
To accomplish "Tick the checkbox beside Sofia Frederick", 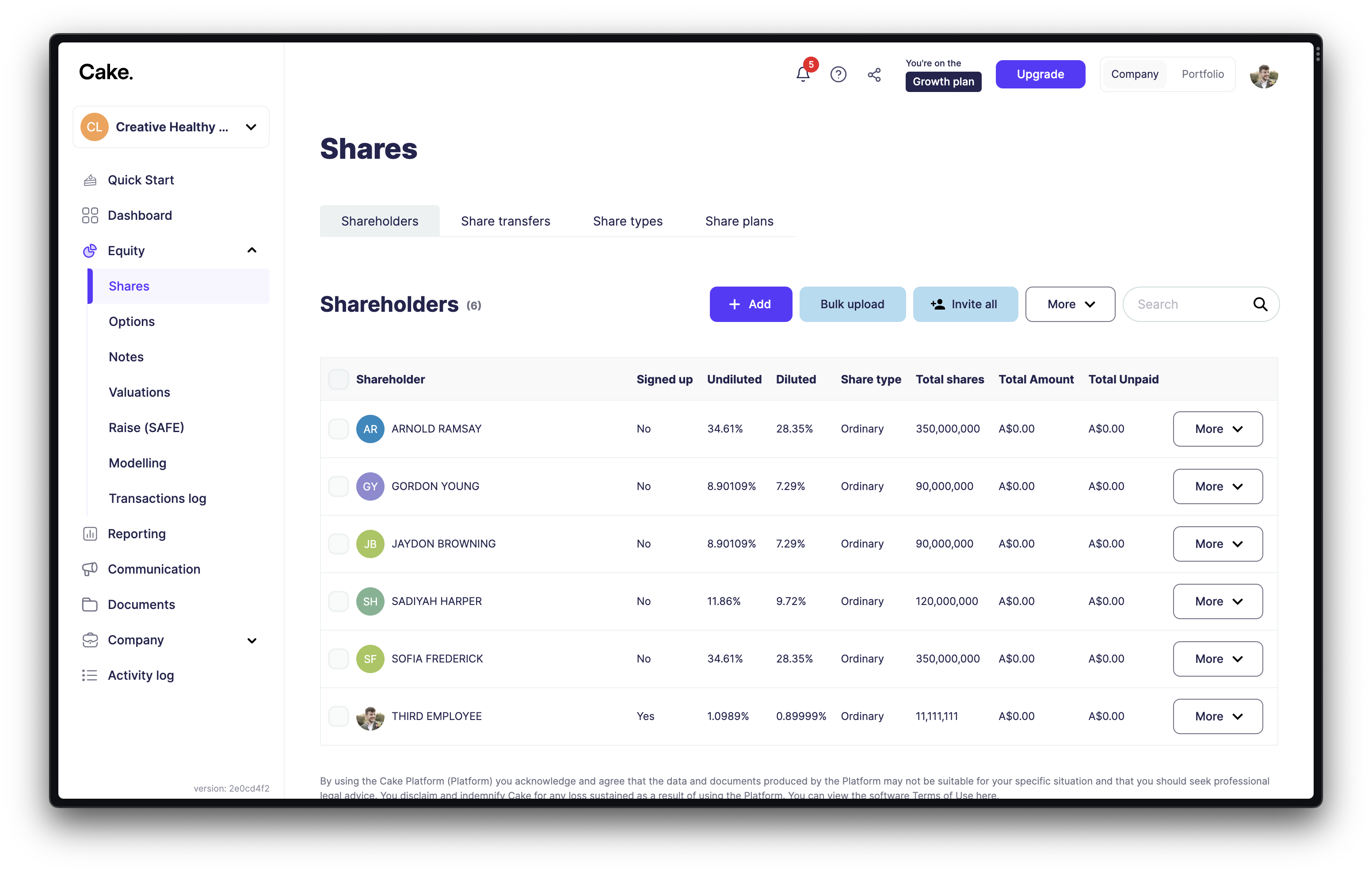I will tap(339, 659).
